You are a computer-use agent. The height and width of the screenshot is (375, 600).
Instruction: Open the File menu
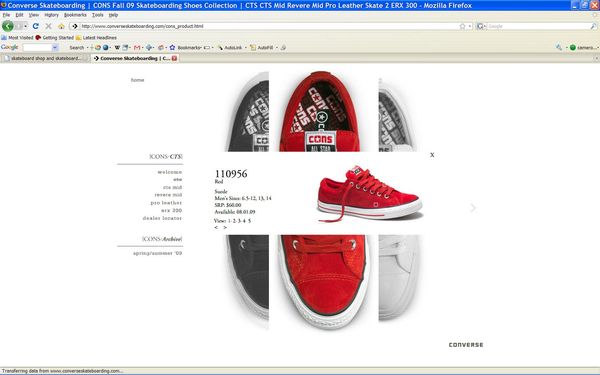[6, 15]
